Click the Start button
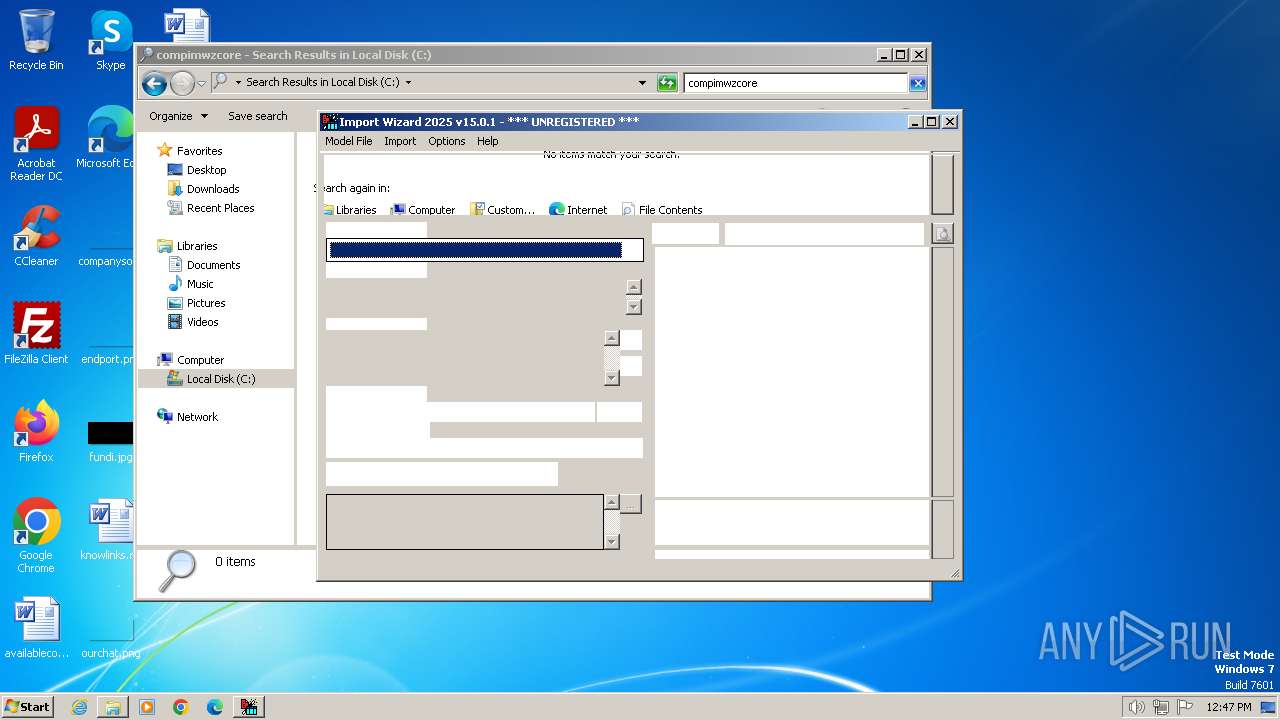The width and height of the screenshot is (1280, 720). (x=28, y=706)
